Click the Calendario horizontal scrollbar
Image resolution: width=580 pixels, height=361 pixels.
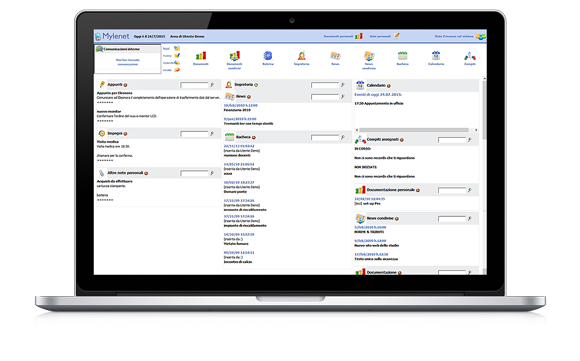click(417, 130)
